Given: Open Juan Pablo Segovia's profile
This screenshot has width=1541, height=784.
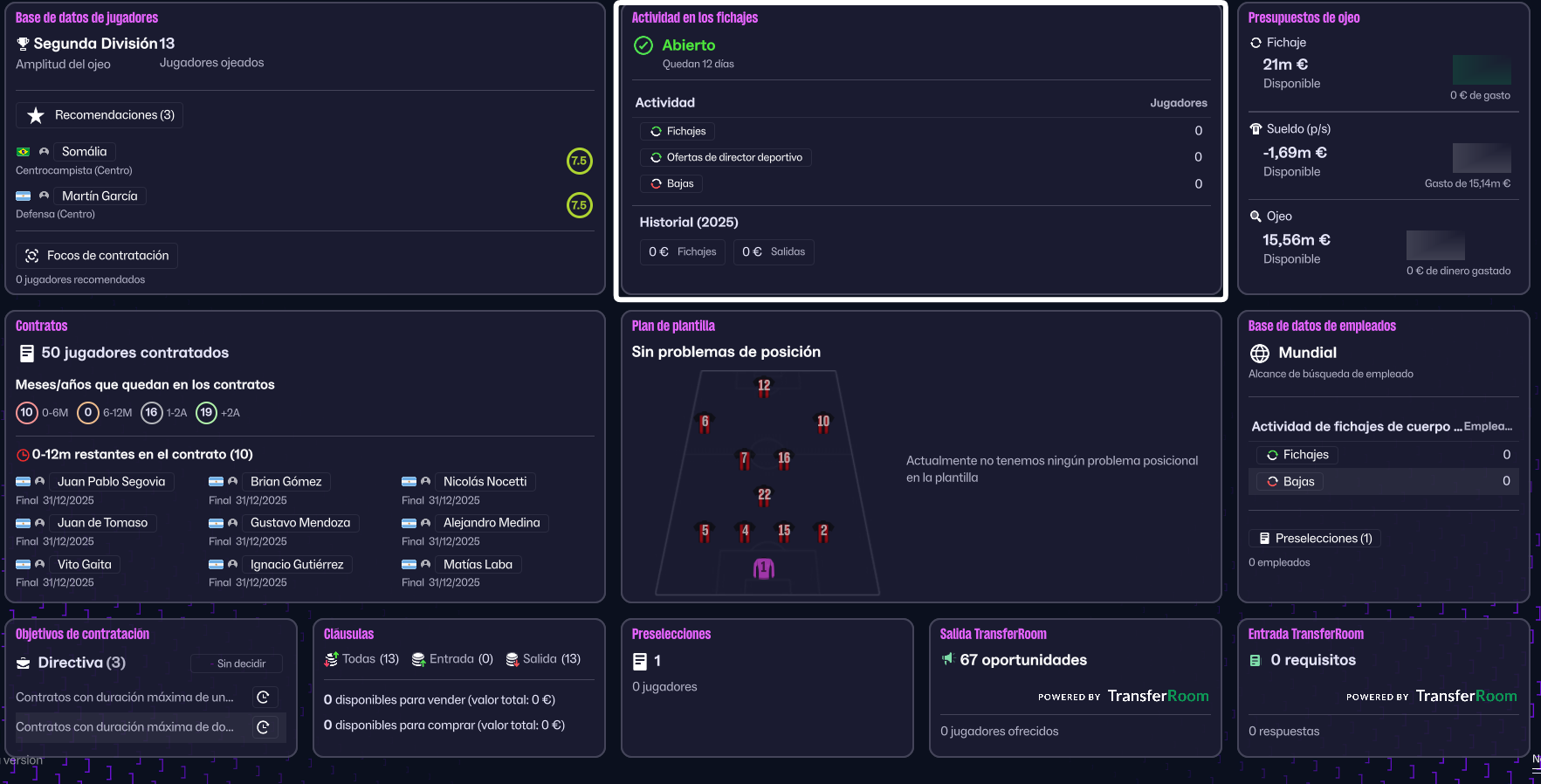Looking at the screenshot, I should tap(111, 482).
